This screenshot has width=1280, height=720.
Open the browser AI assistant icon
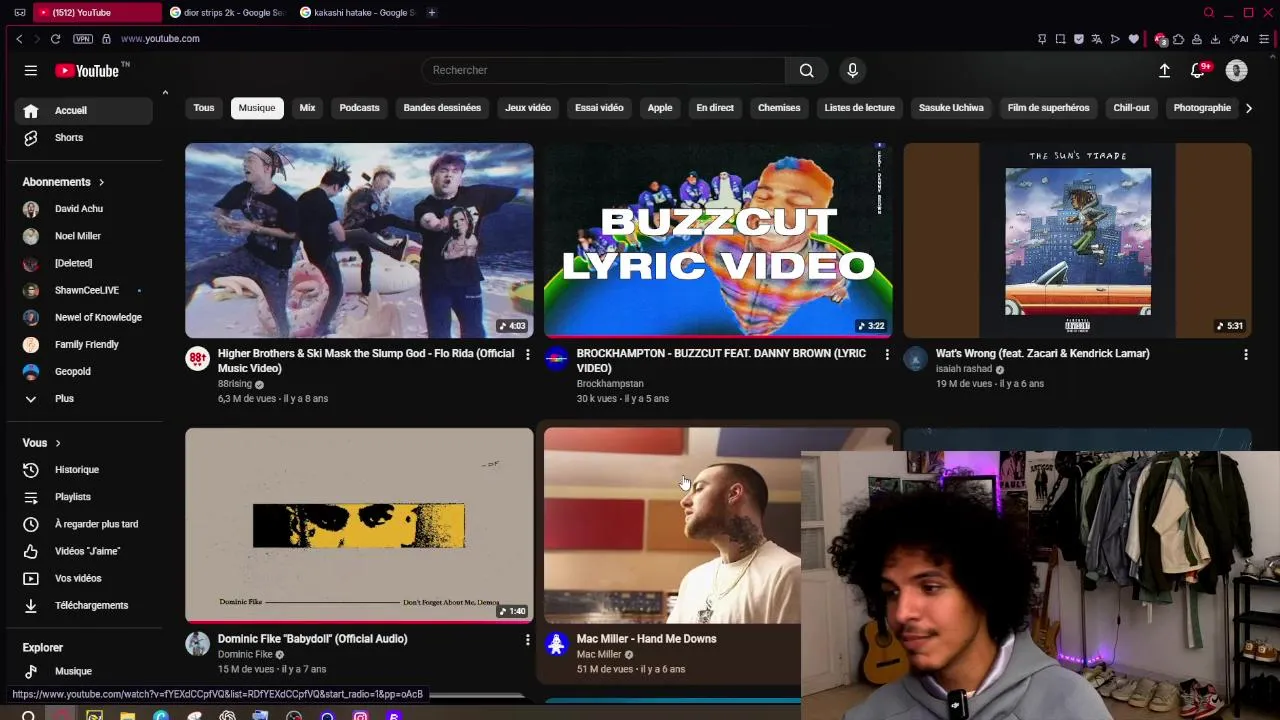pyautogui.click(x=1239, y=39)
